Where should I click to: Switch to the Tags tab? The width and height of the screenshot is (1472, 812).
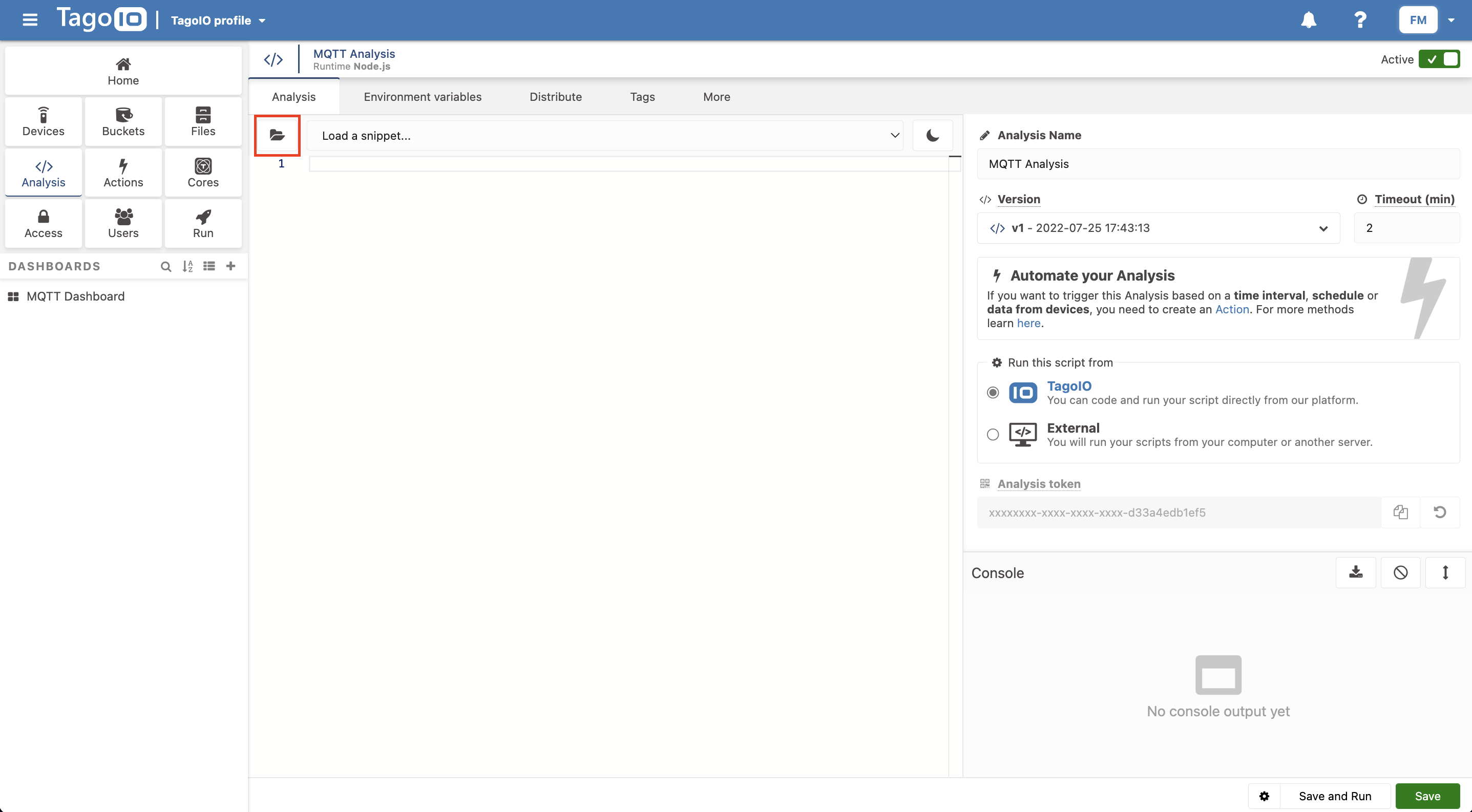pos(642,96)
